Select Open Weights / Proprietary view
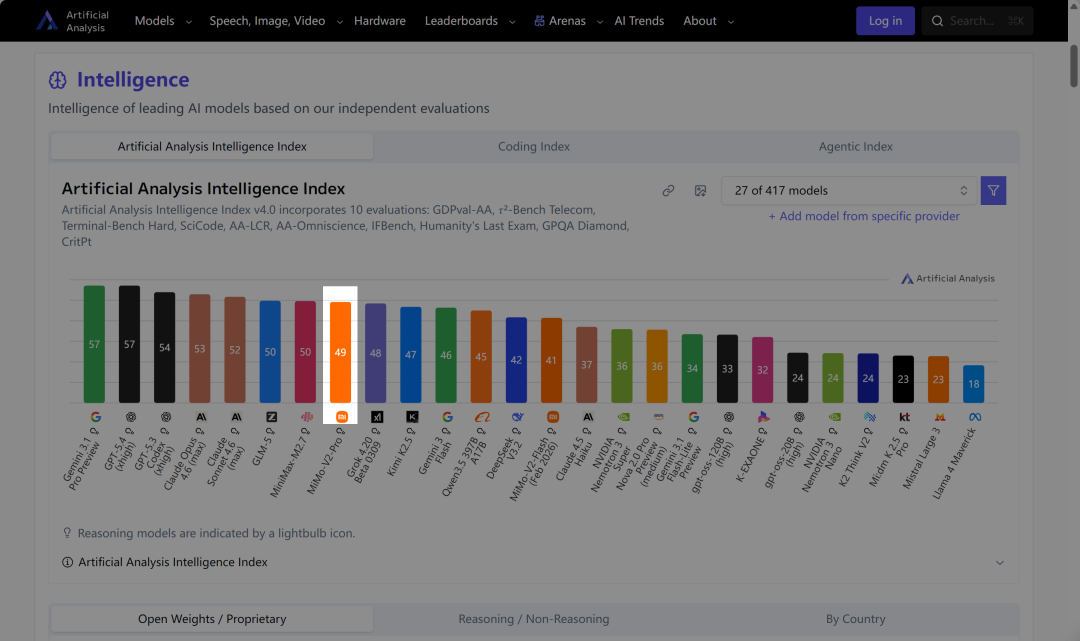 click(x=212, y=619)
